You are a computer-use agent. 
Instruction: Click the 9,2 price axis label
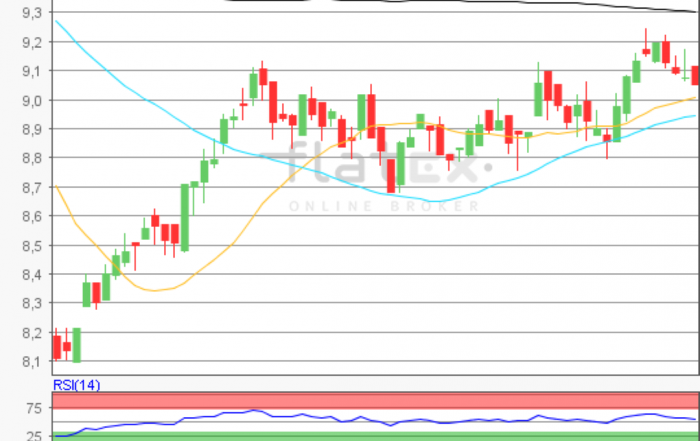(31, 42)
